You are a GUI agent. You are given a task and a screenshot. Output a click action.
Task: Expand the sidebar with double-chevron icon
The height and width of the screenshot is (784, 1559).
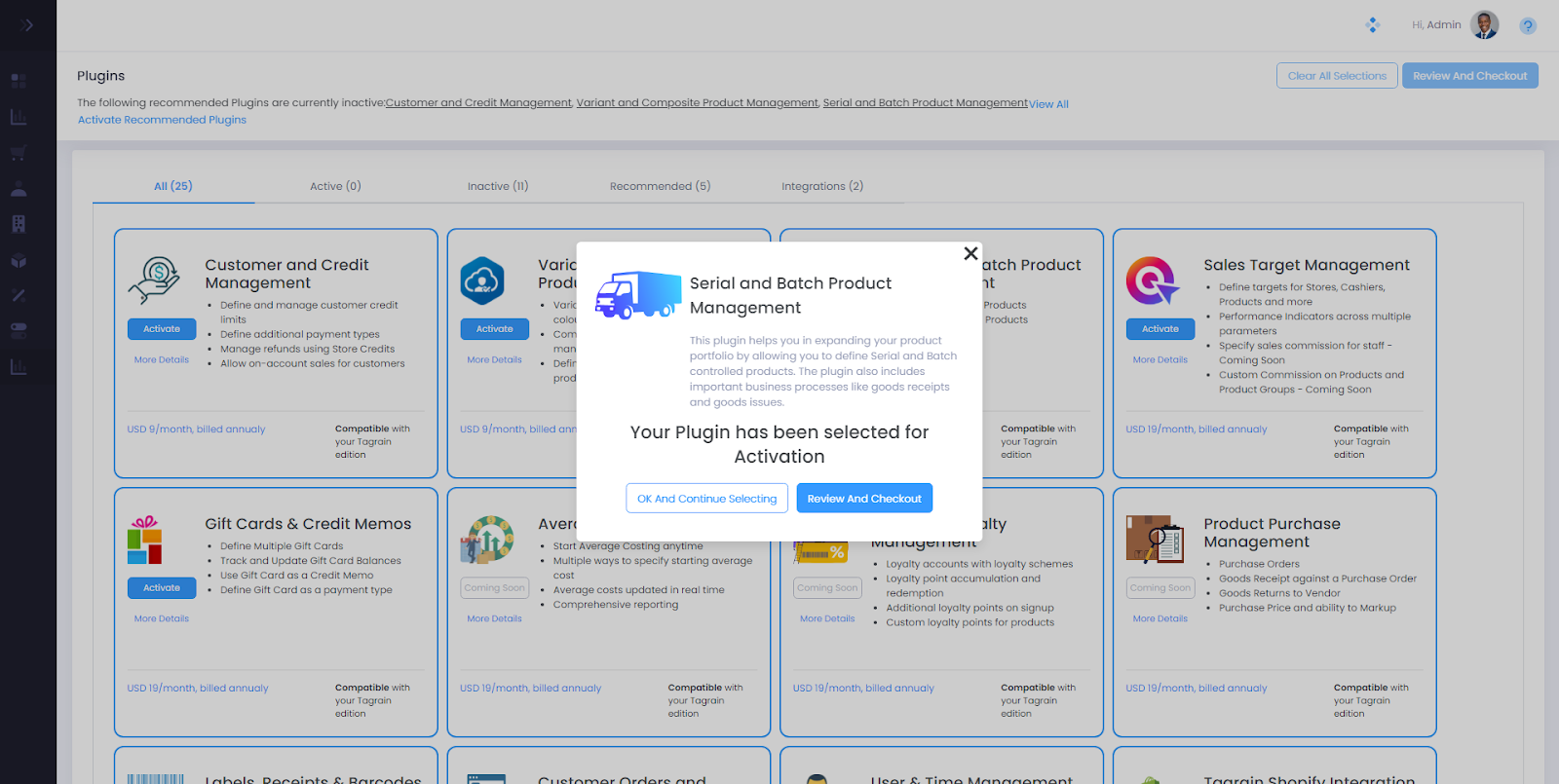click(26, 25)
